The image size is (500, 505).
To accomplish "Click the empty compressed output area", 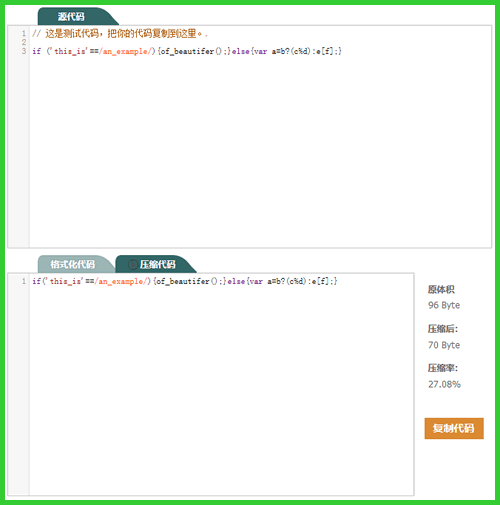I will click(x=222, y=390).
